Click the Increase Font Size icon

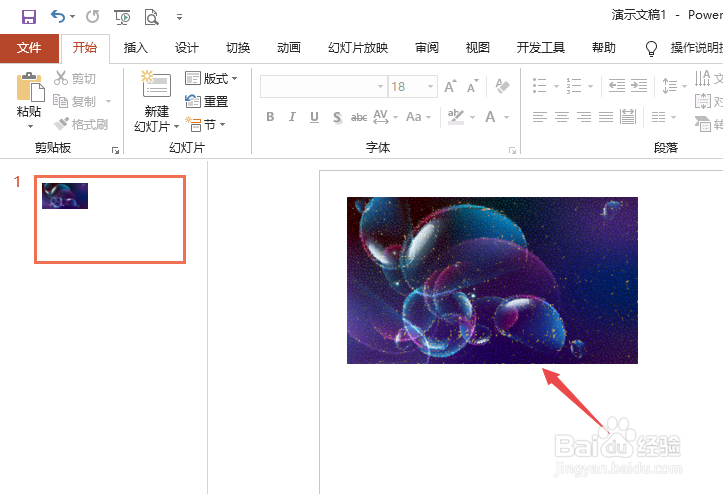coord(450,86)
